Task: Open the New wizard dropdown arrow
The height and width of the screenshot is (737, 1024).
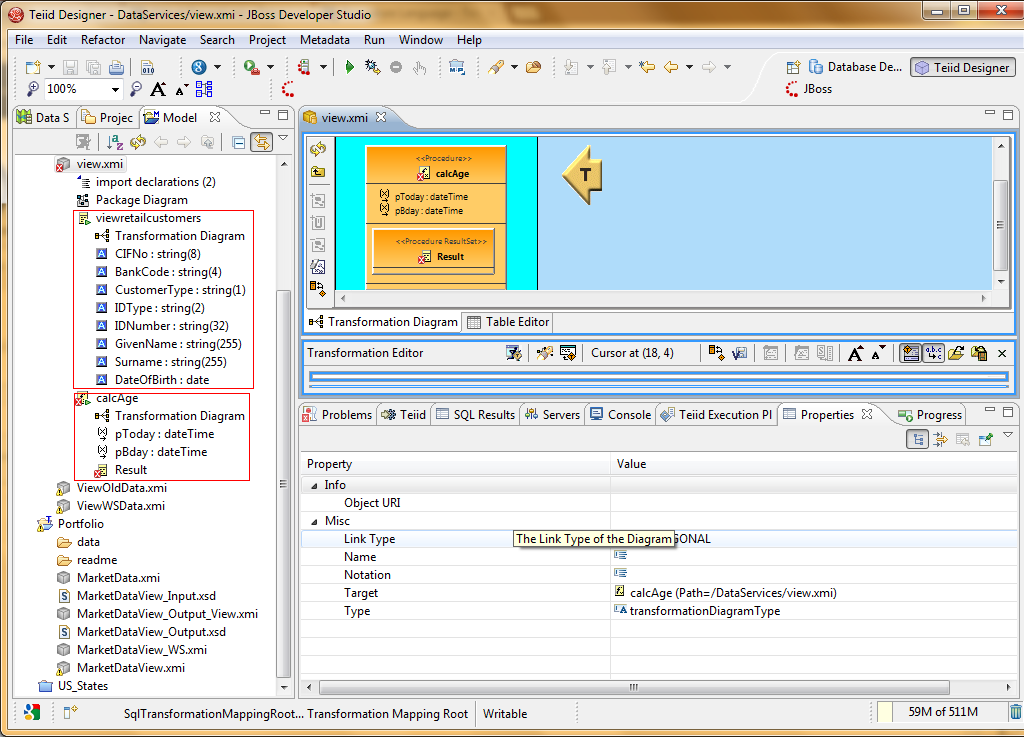Action: (50, 67)
